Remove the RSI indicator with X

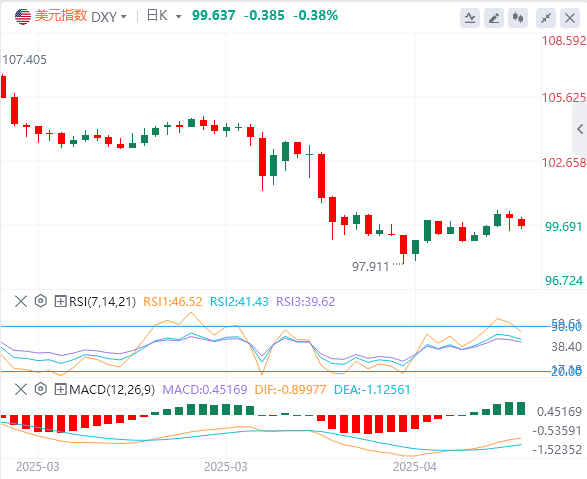point(21,301)
